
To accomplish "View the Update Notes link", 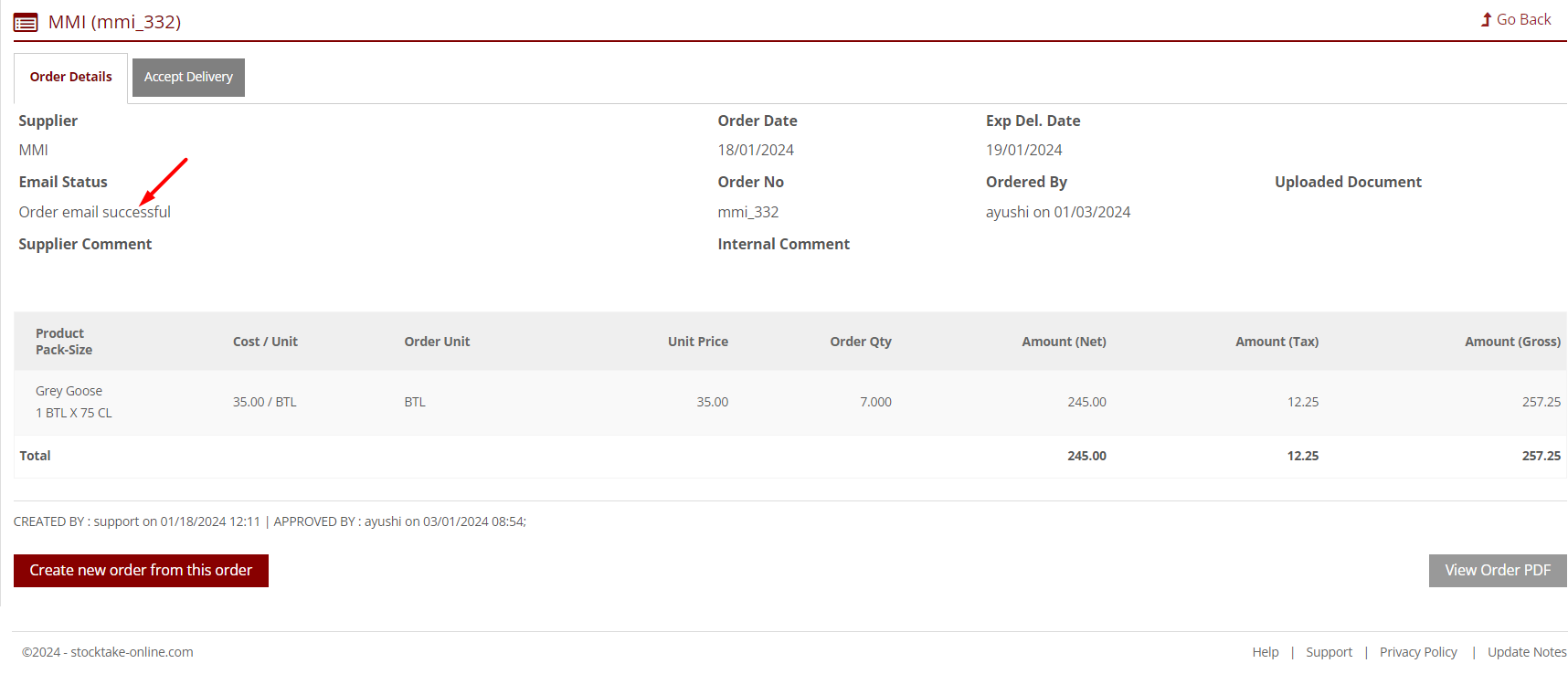I will click(x=1526, y=652).
